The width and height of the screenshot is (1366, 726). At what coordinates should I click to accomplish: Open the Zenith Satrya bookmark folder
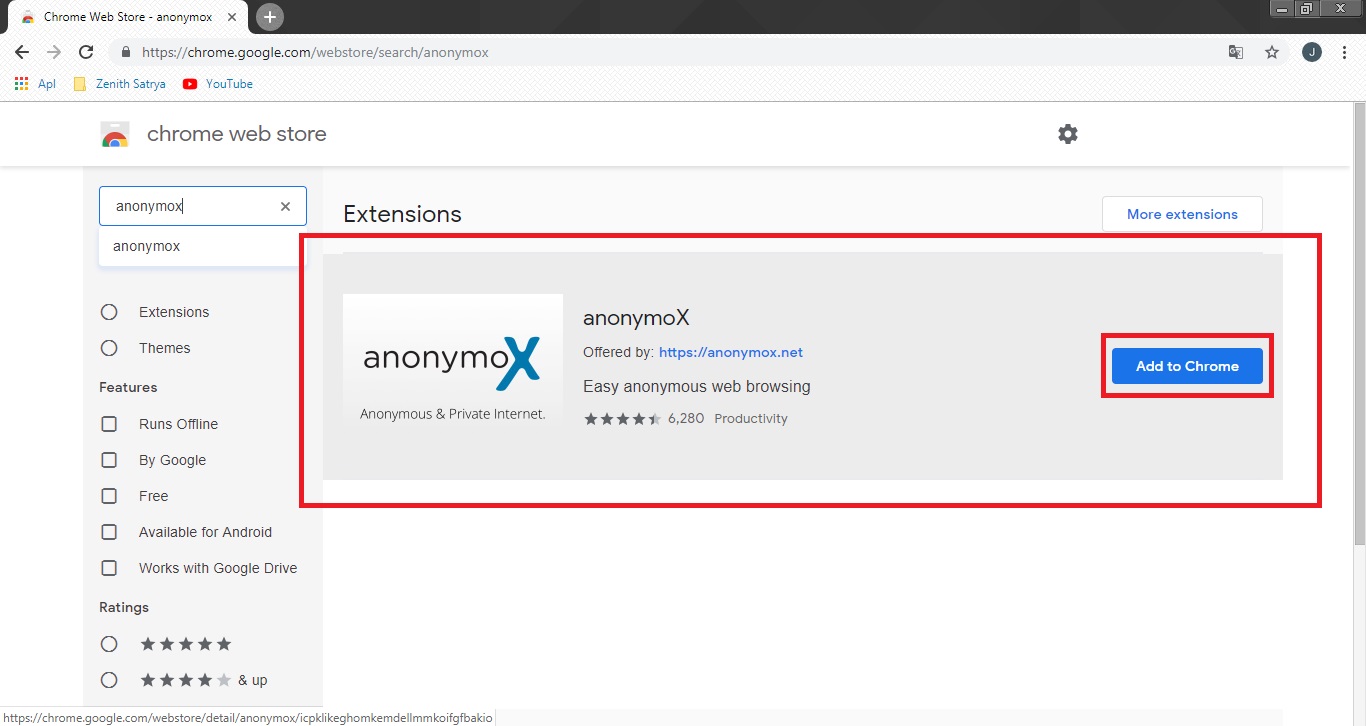coord(119,84)
